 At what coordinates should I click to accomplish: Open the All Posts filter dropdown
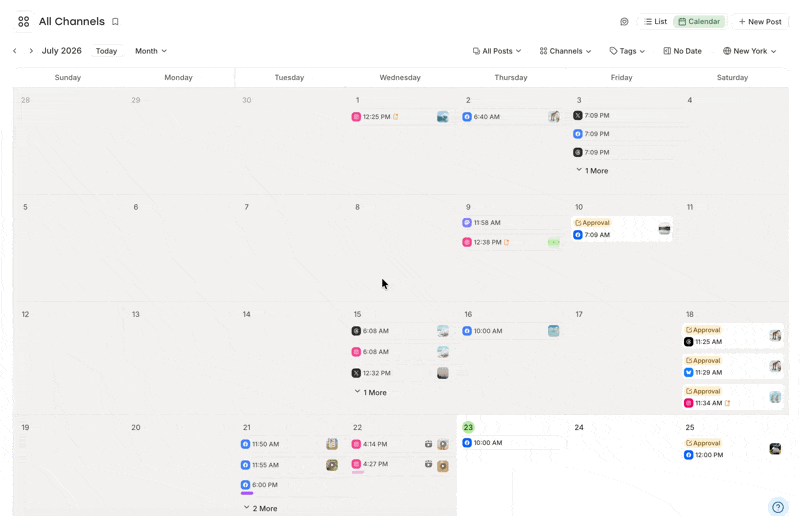point(497,51)
